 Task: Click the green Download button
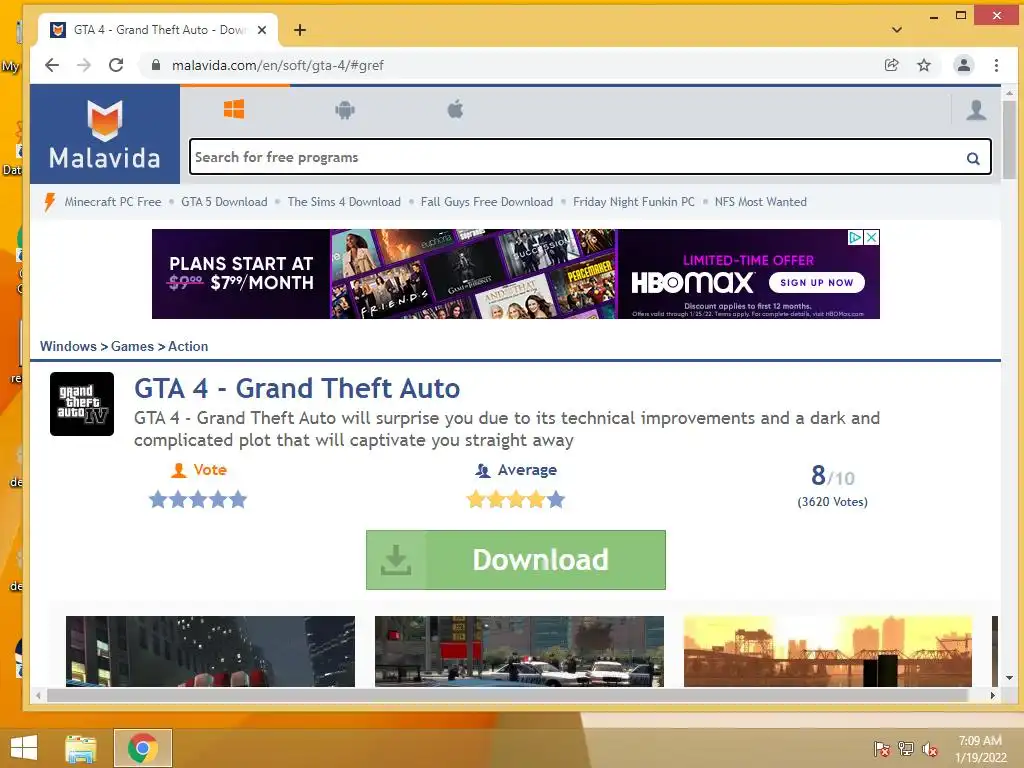point(516,560)
